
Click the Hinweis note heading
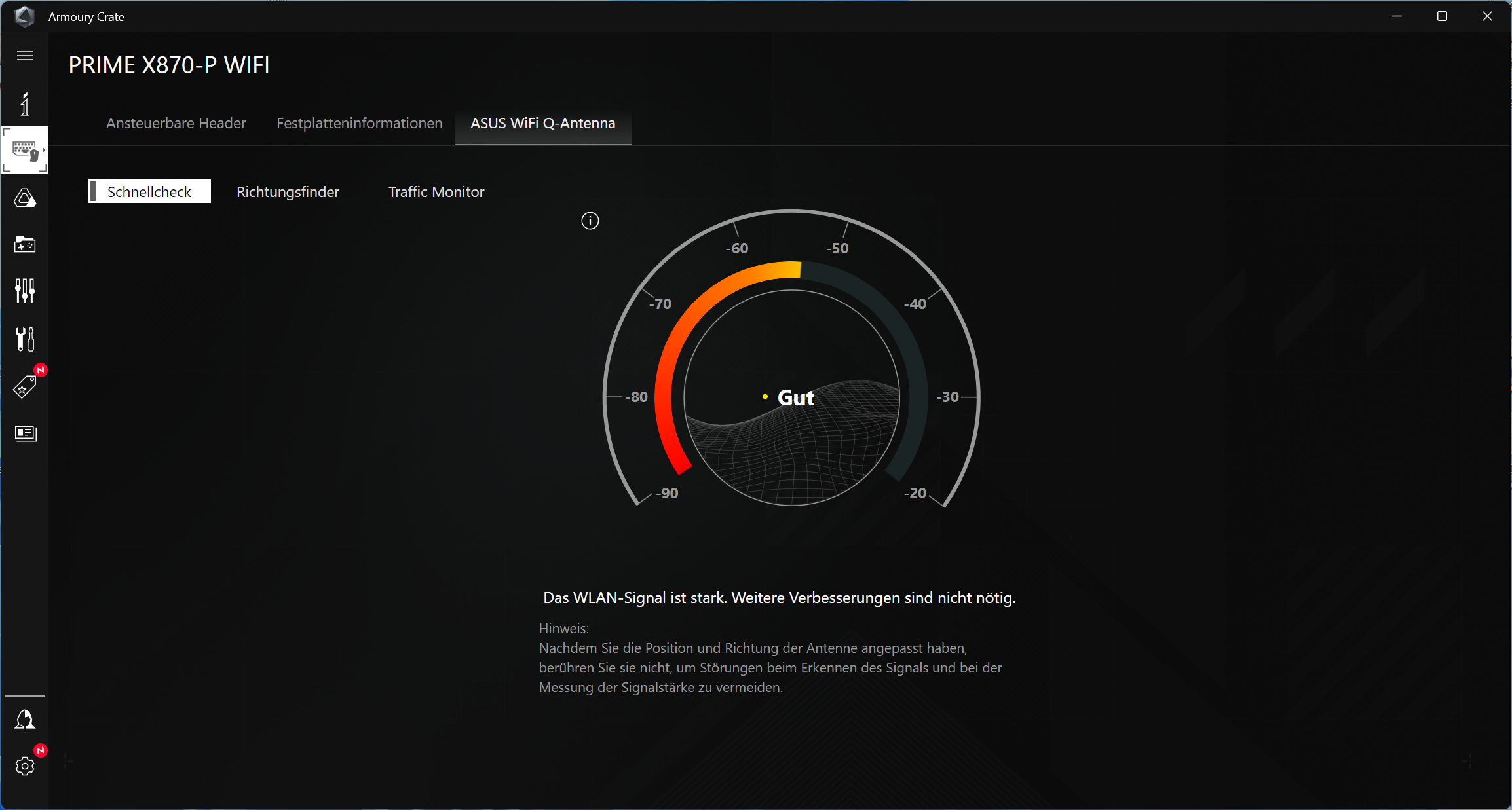coord(564,629)
